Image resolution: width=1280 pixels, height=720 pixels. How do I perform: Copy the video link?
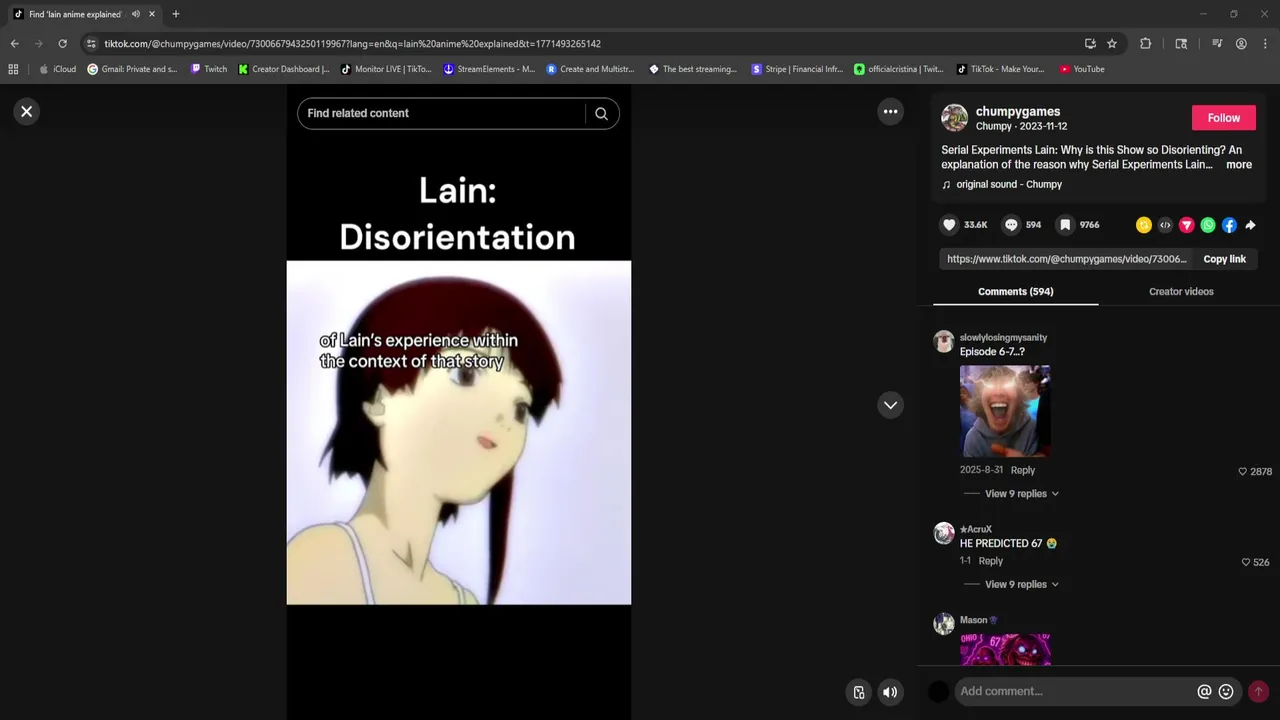[1224, 259]
